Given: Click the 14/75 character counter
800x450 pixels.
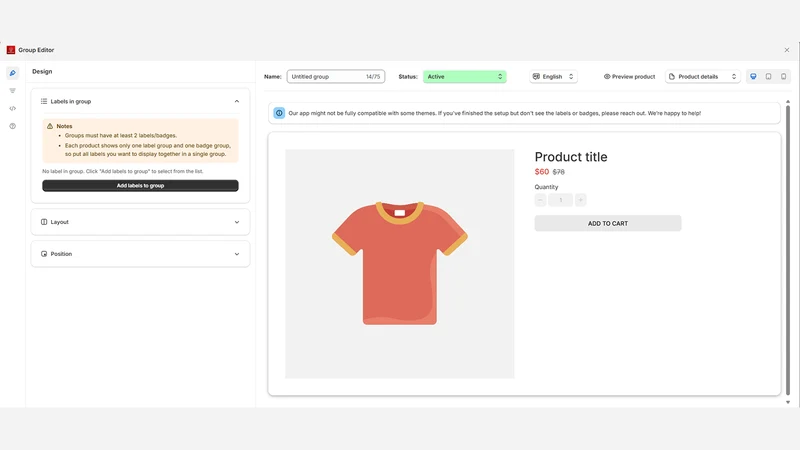Looking at the screenshot, I should (x=373, y=77).
